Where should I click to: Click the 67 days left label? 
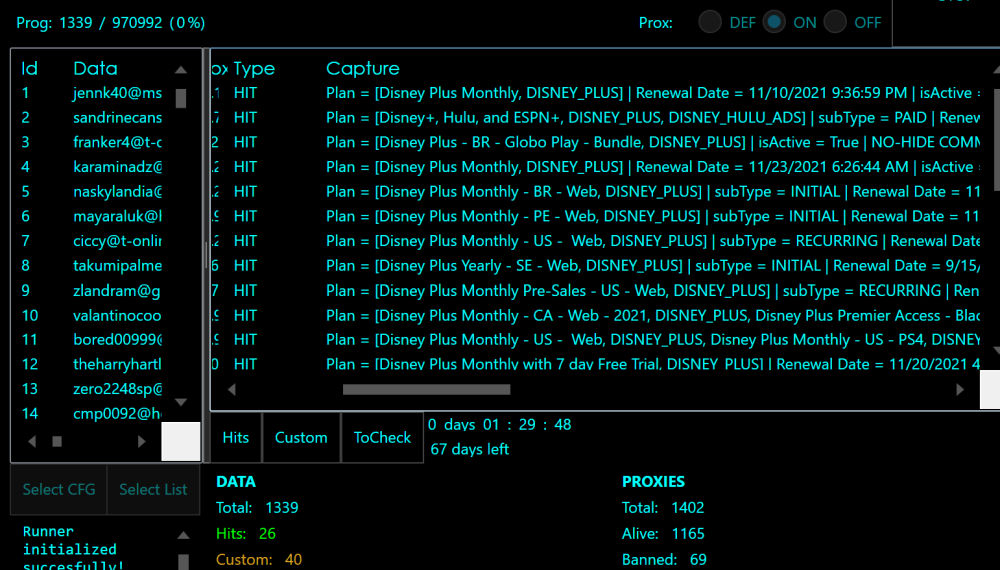469,449
